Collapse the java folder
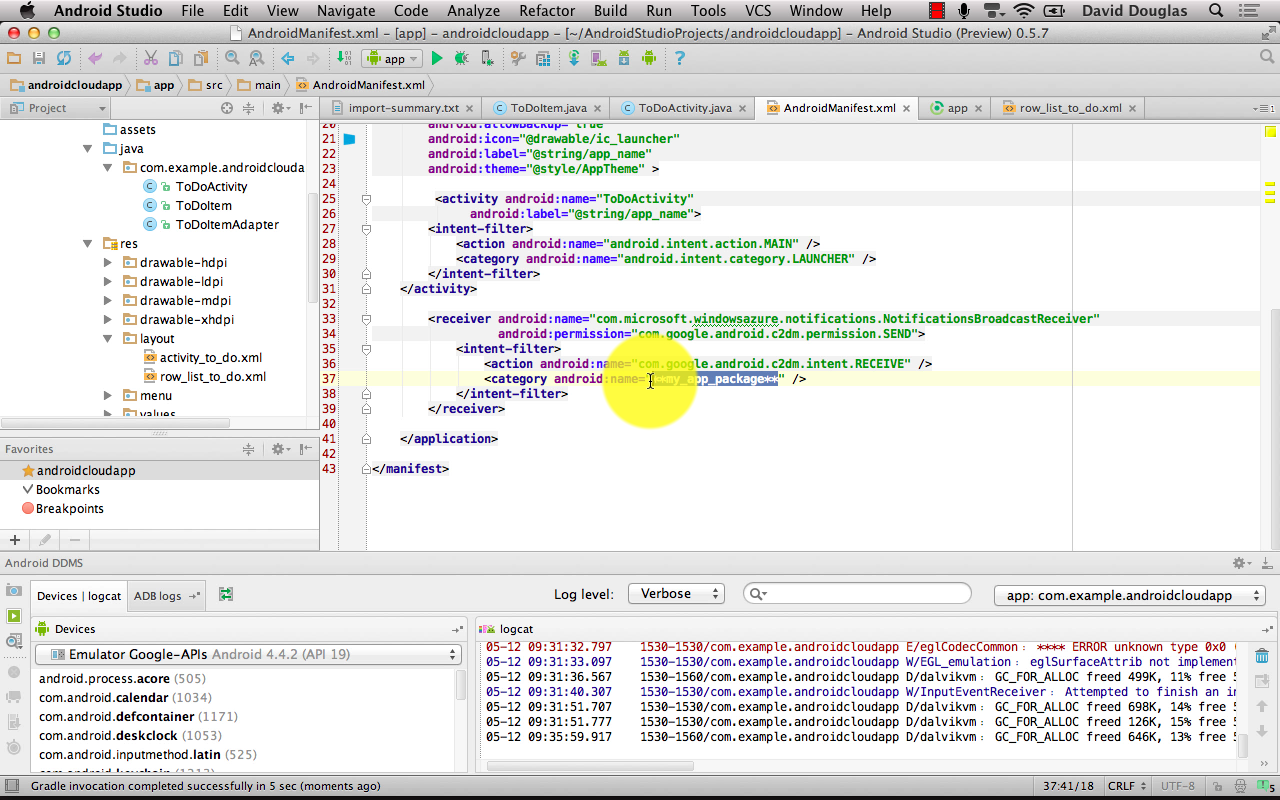This screenshot has height=800, width=1280. 89,149
